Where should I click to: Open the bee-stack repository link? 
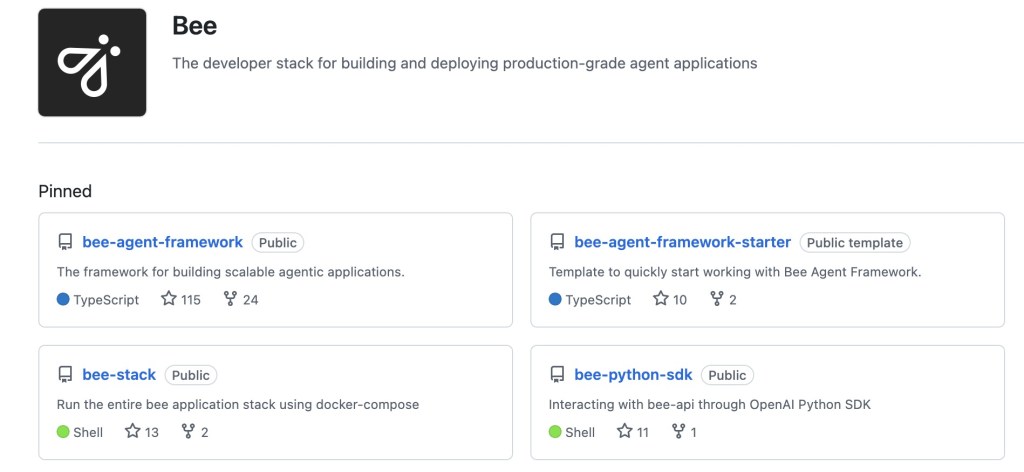tap(119, 375)
